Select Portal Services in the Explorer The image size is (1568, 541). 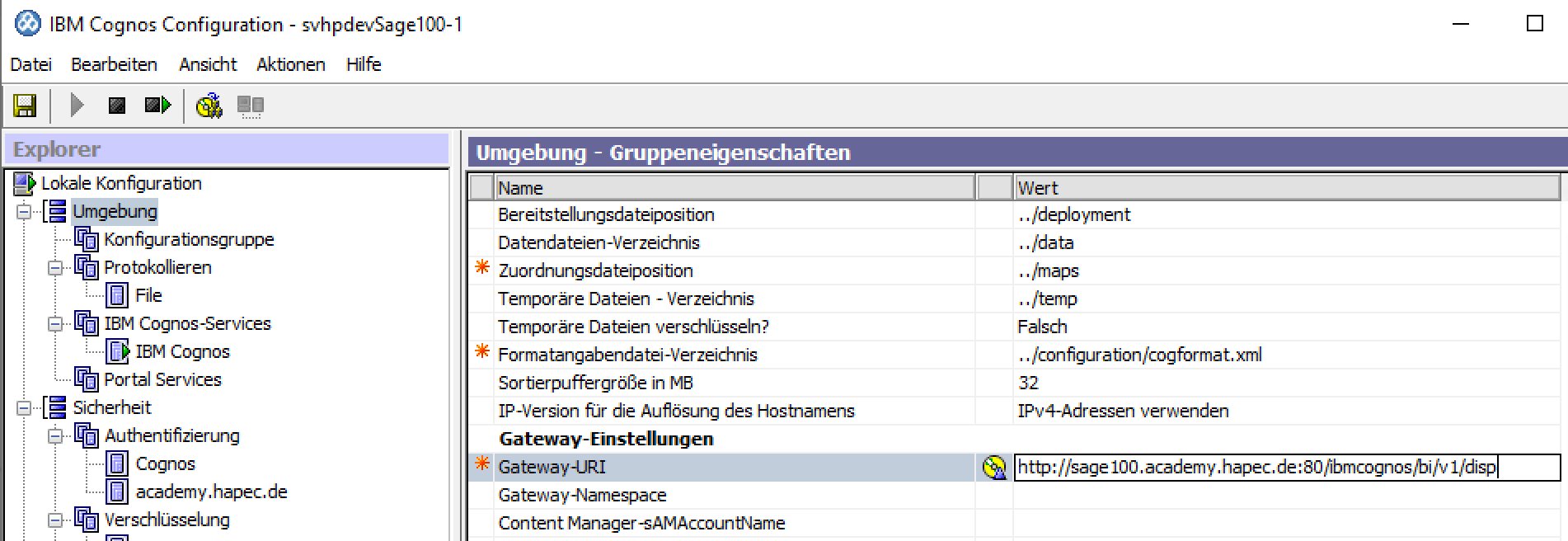tap(162, 379)
